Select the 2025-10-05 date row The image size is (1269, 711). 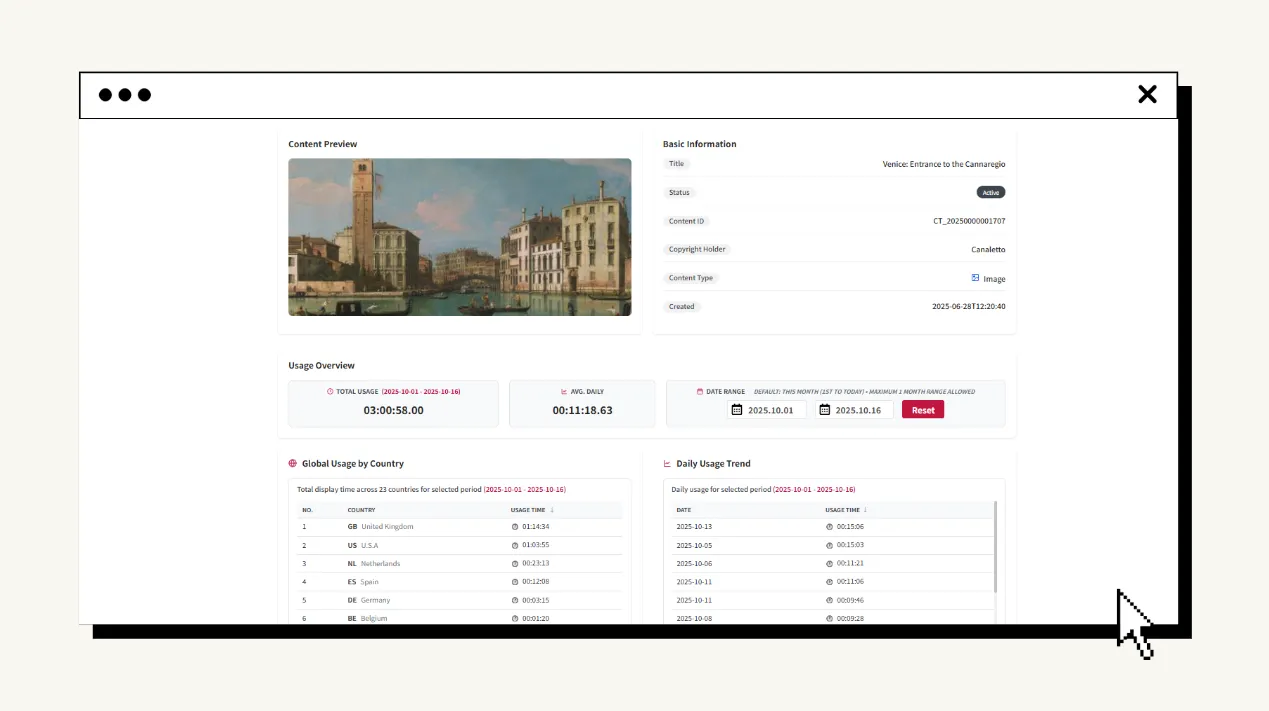click(x=832, y=545)
